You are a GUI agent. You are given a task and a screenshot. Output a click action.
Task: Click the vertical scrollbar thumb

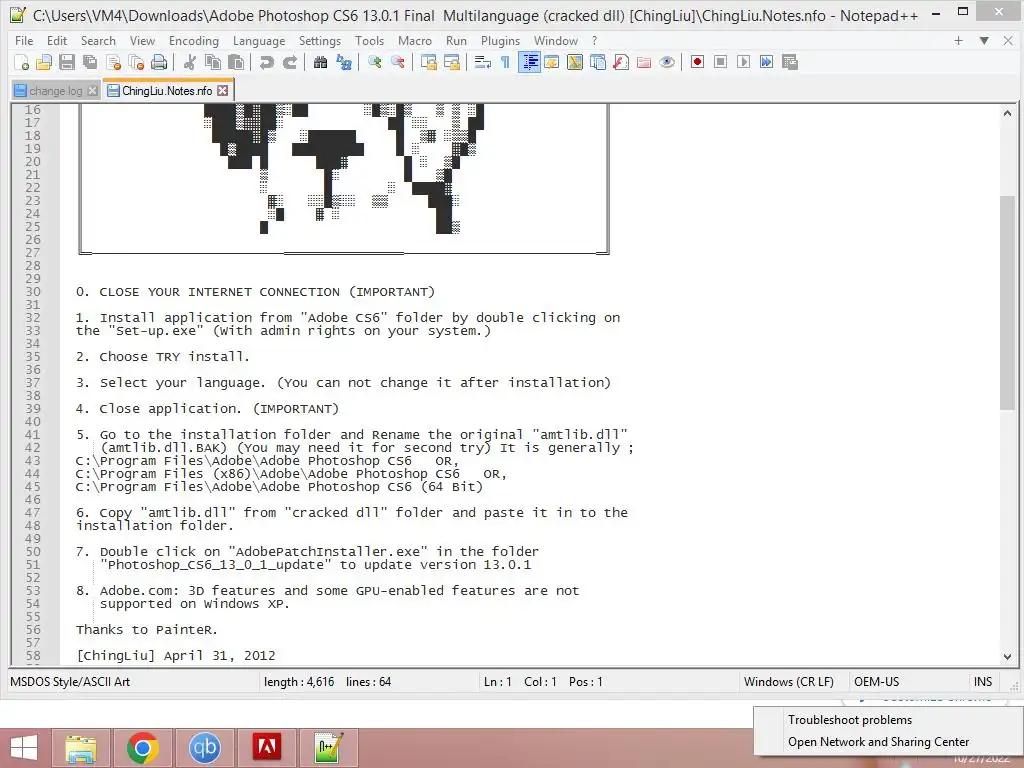tap(1007, 302)
